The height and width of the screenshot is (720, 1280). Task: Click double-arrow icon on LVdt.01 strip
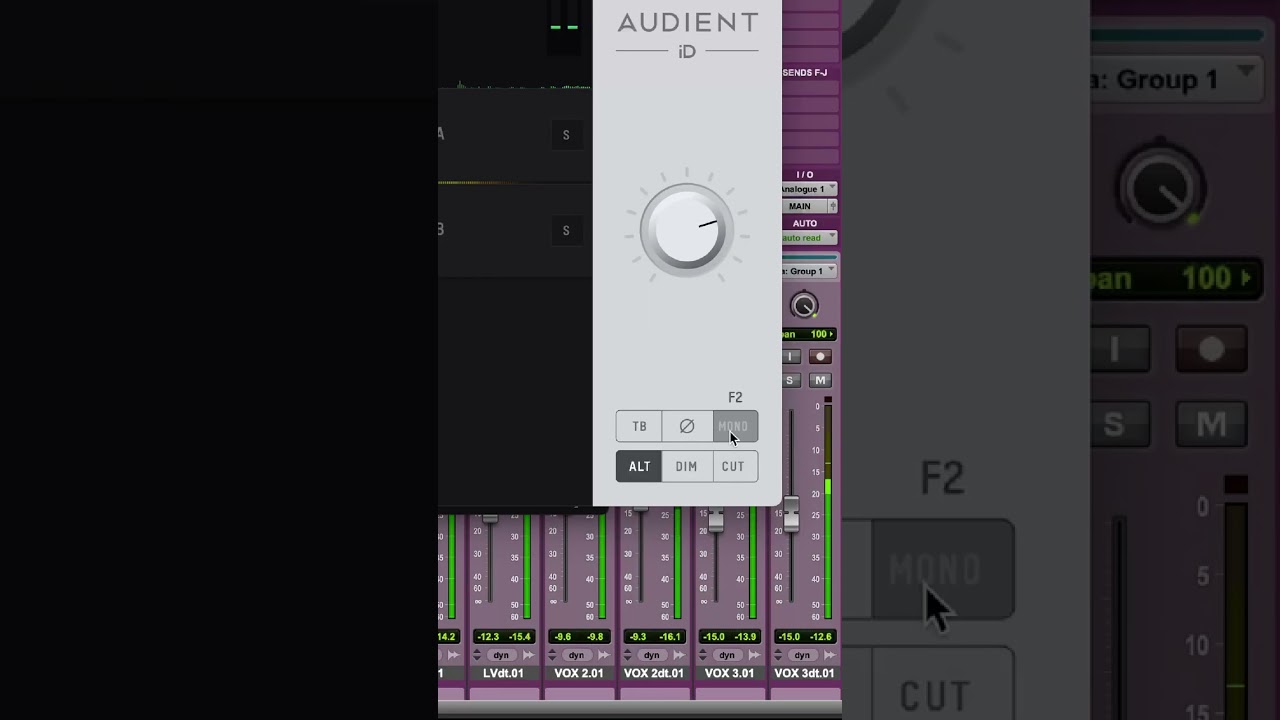tap(529, 655)
